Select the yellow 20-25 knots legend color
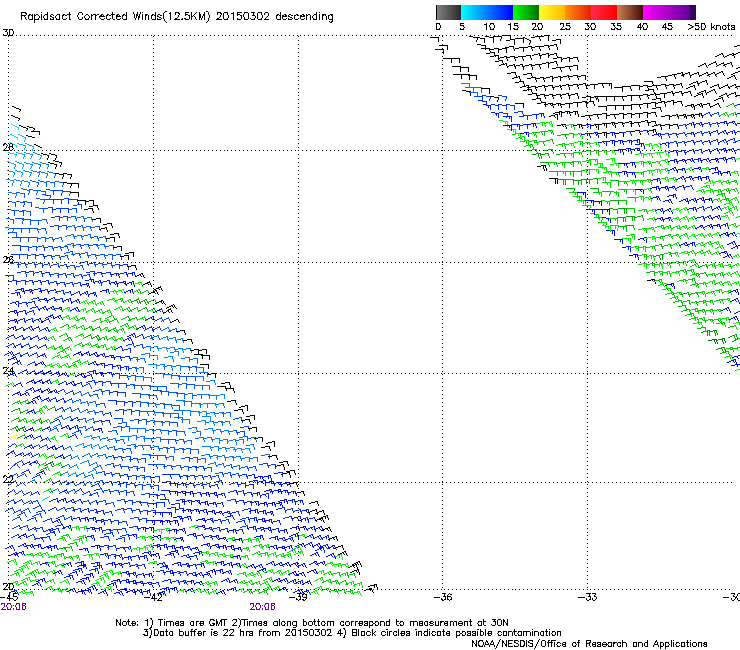740x650 pixels. coord(552,12)
